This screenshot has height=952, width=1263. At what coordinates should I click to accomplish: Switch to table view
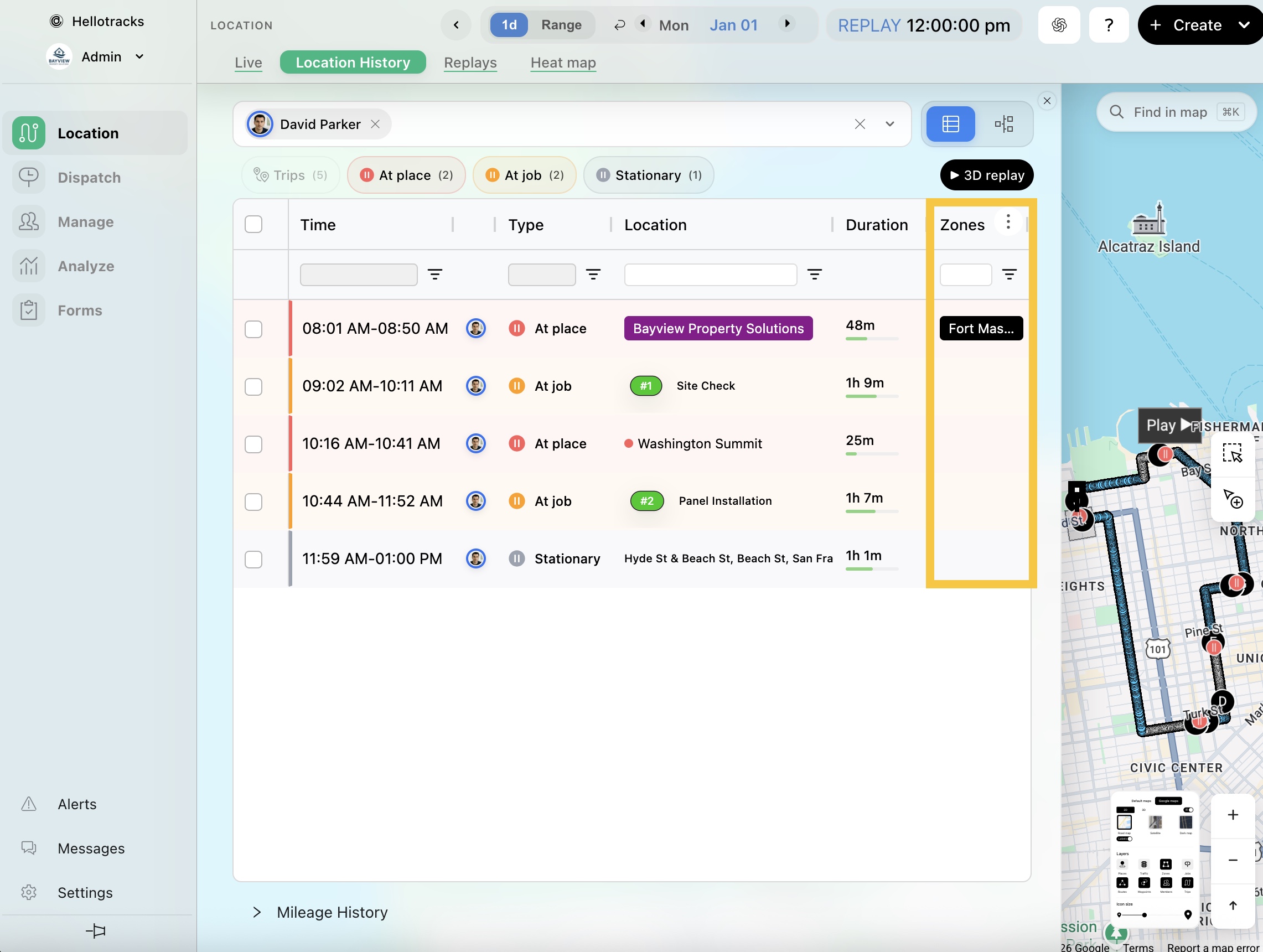951,124
